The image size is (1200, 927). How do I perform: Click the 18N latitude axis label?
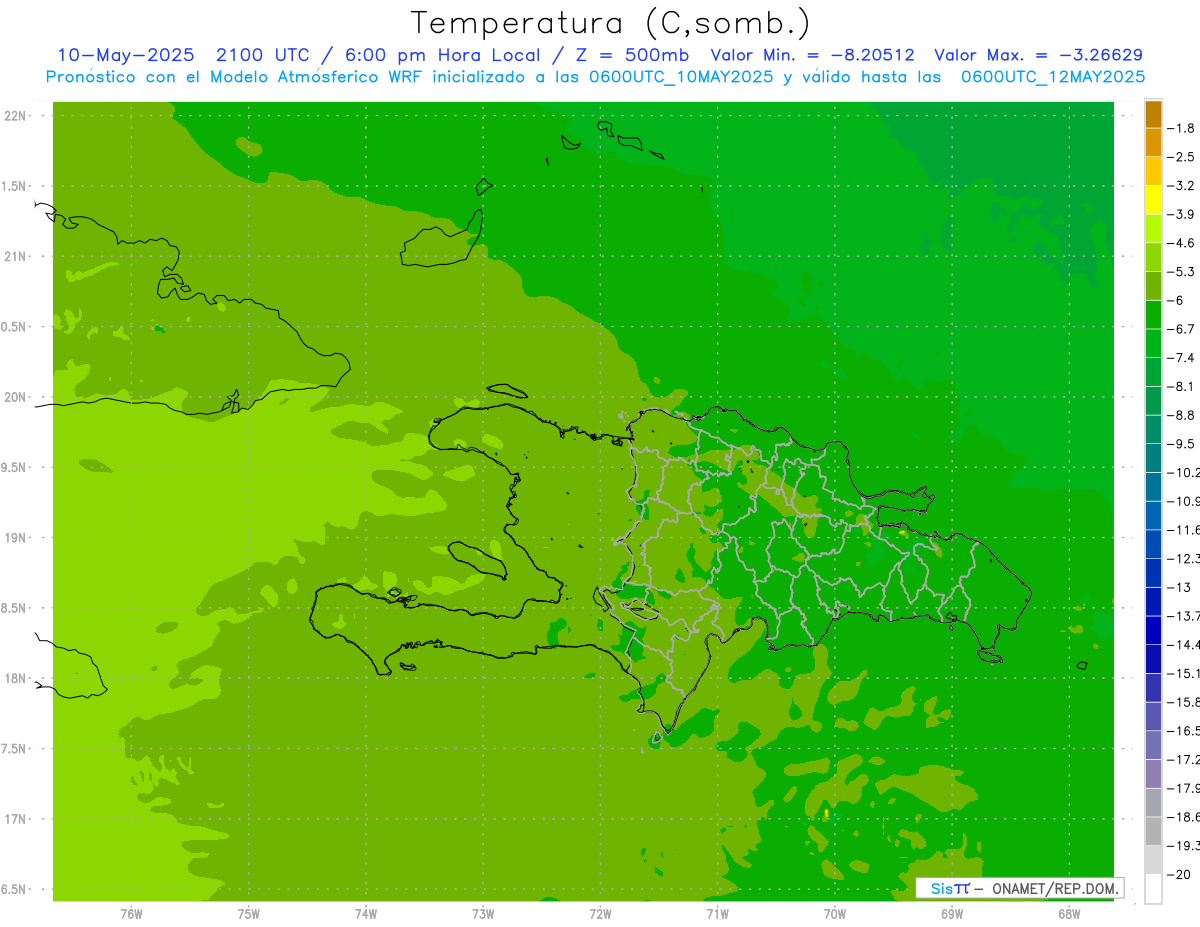point(17,678)
